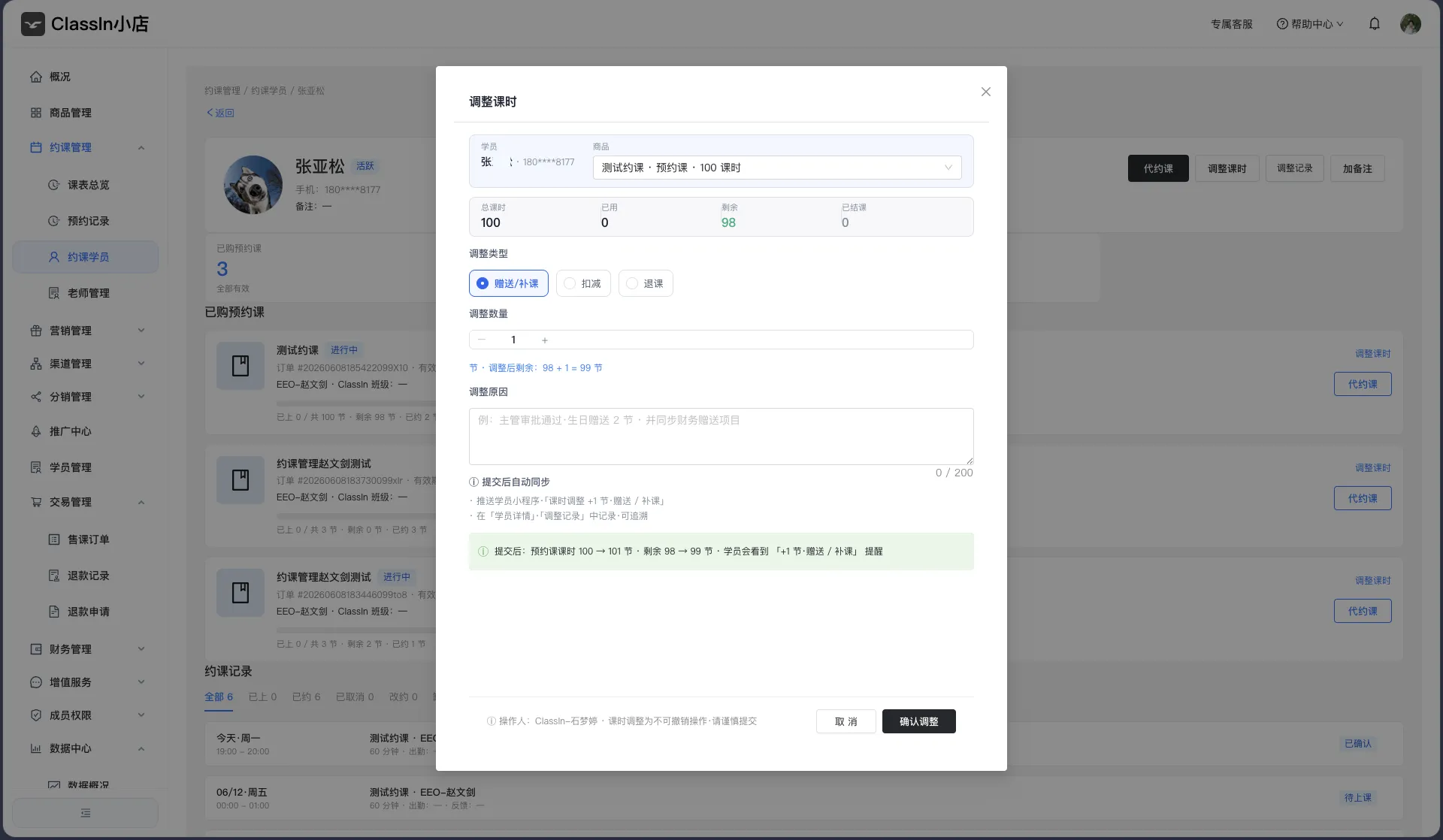Click the ClassIn小店 logo icon
The width and height of the screenshot is (1443, 840).
click(33, 24)
